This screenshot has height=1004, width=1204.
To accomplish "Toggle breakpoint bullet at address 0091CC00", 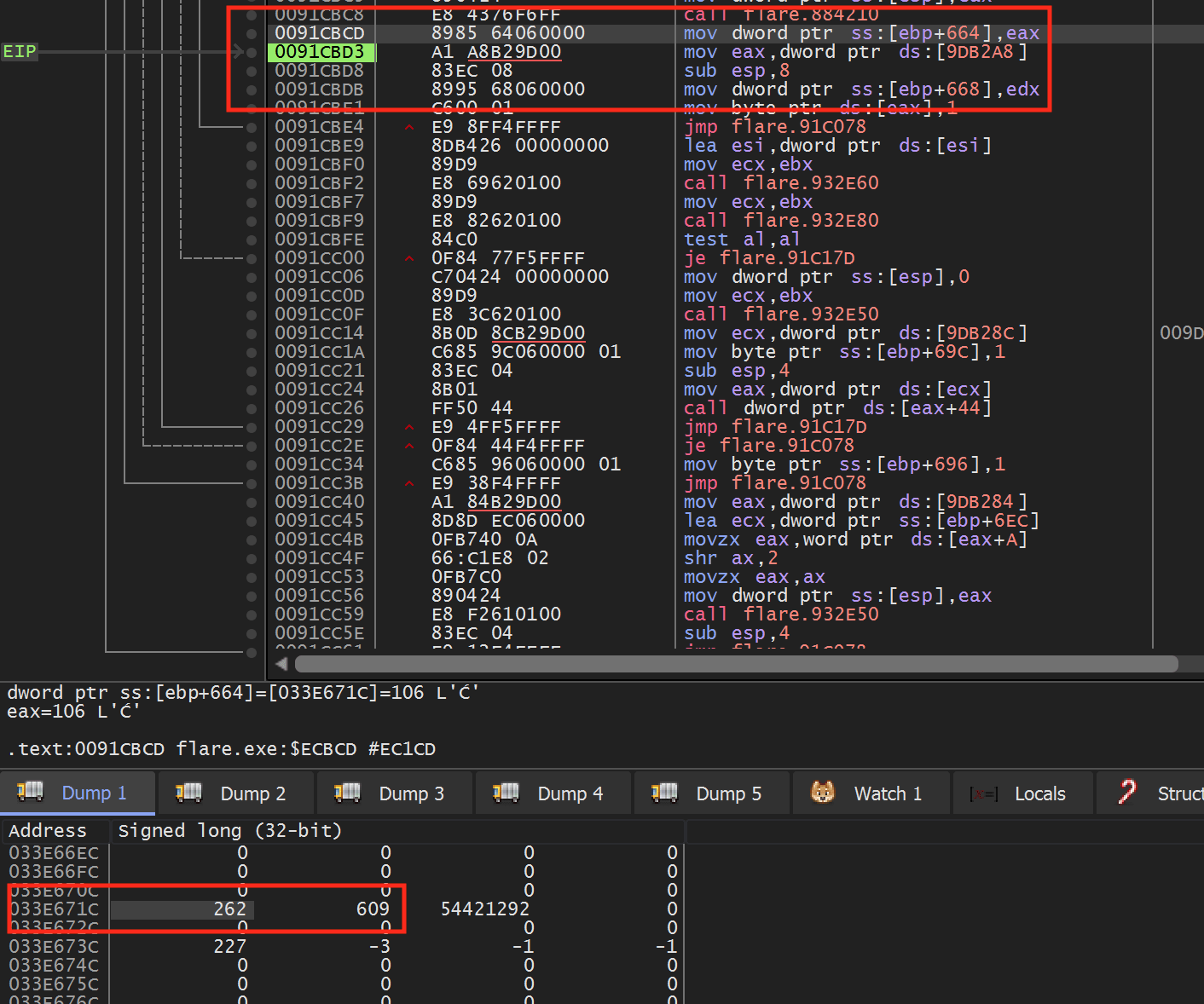I will pos(252,258).
